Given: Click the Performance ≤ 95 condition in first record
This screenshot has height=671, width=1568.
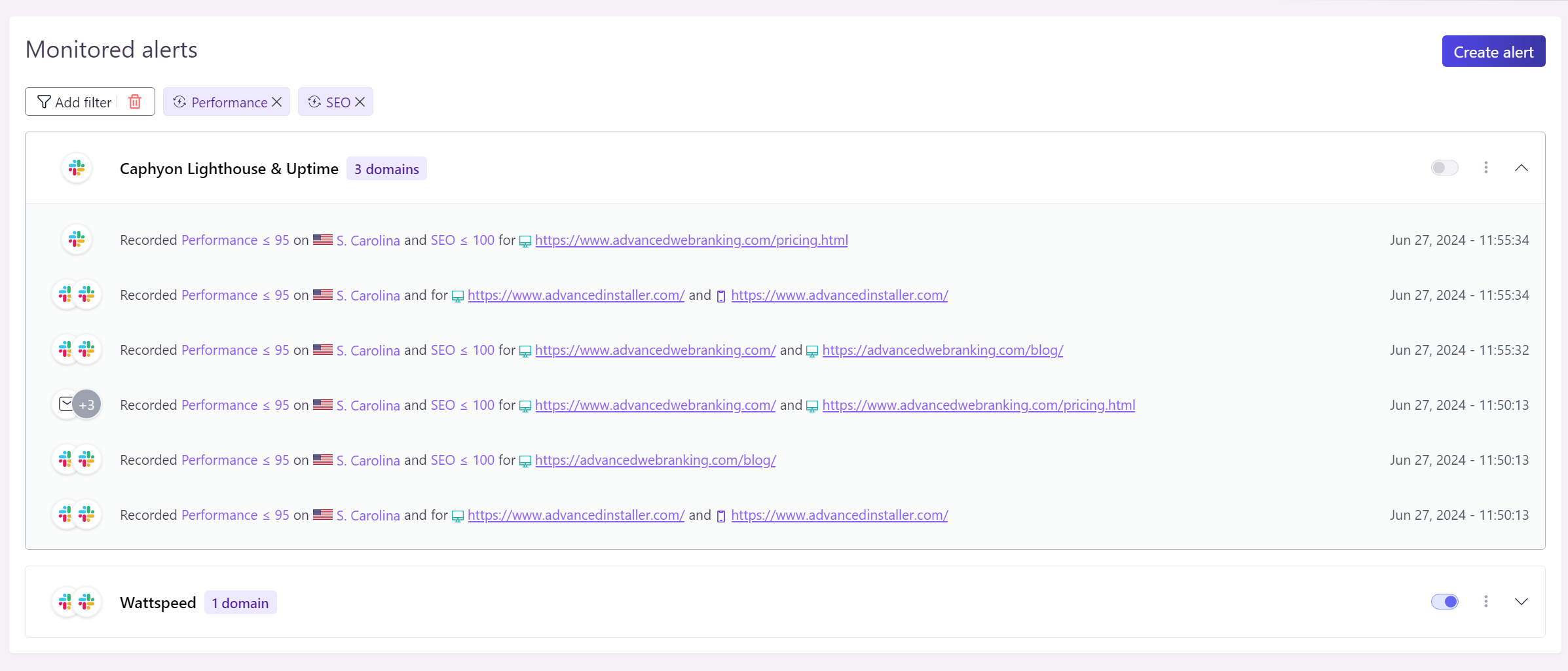Looking at the screenshot, I should coord(235,240).
